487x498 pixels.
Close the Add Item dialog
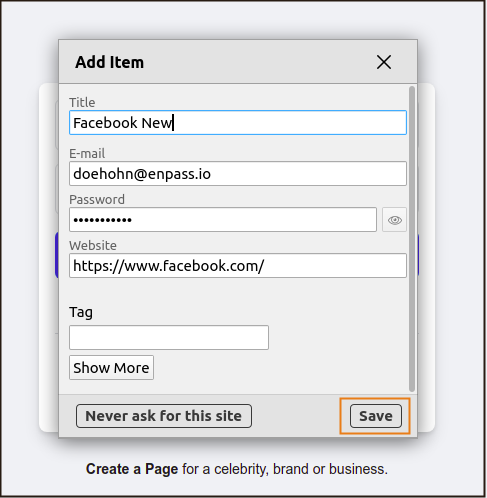coord(384,62)
